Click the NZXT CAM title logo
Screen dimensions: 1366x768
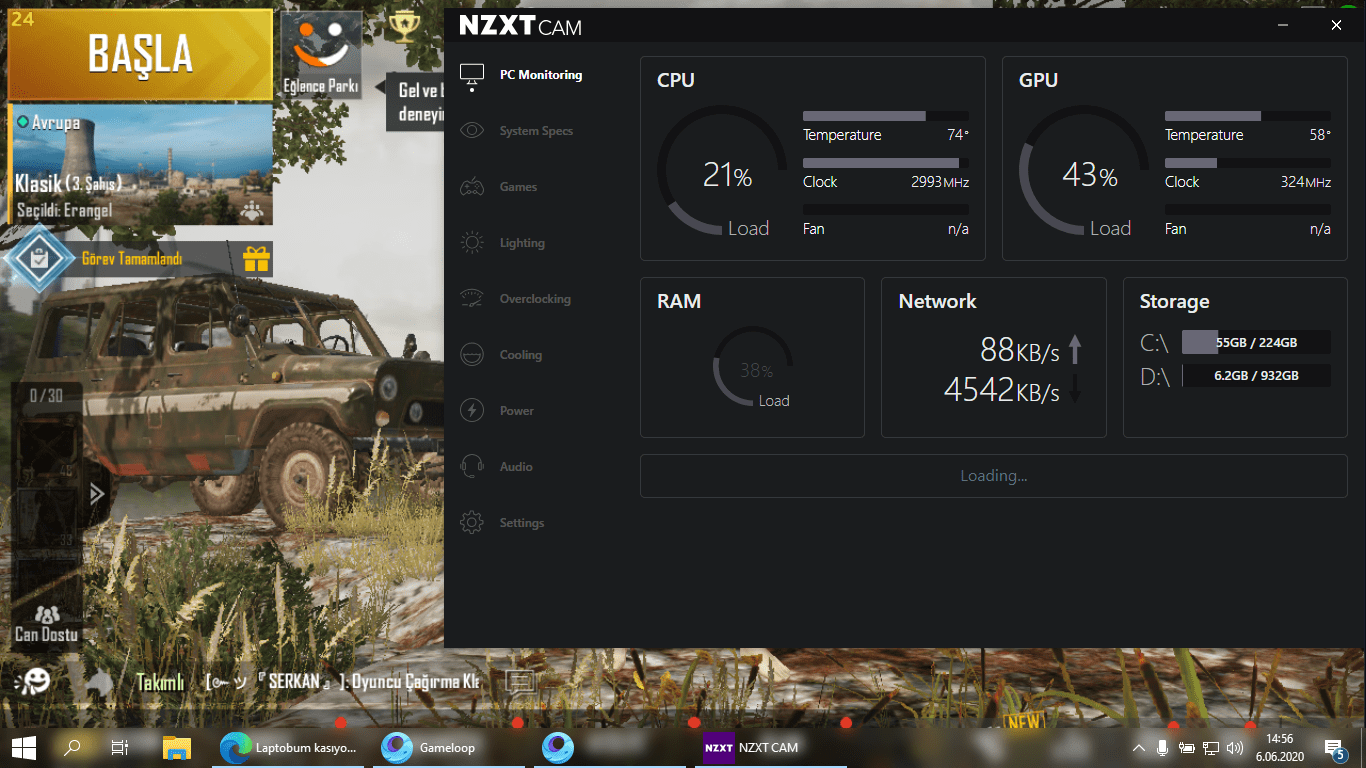pyautogui.click(x=520, y=27)
